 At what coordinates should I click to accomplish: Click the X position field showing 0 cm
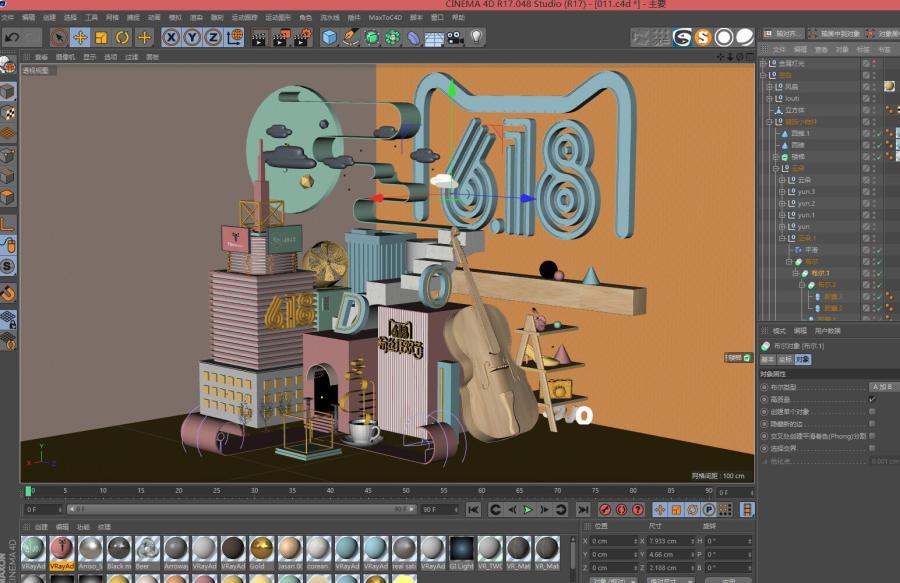(x=614, y=541)
